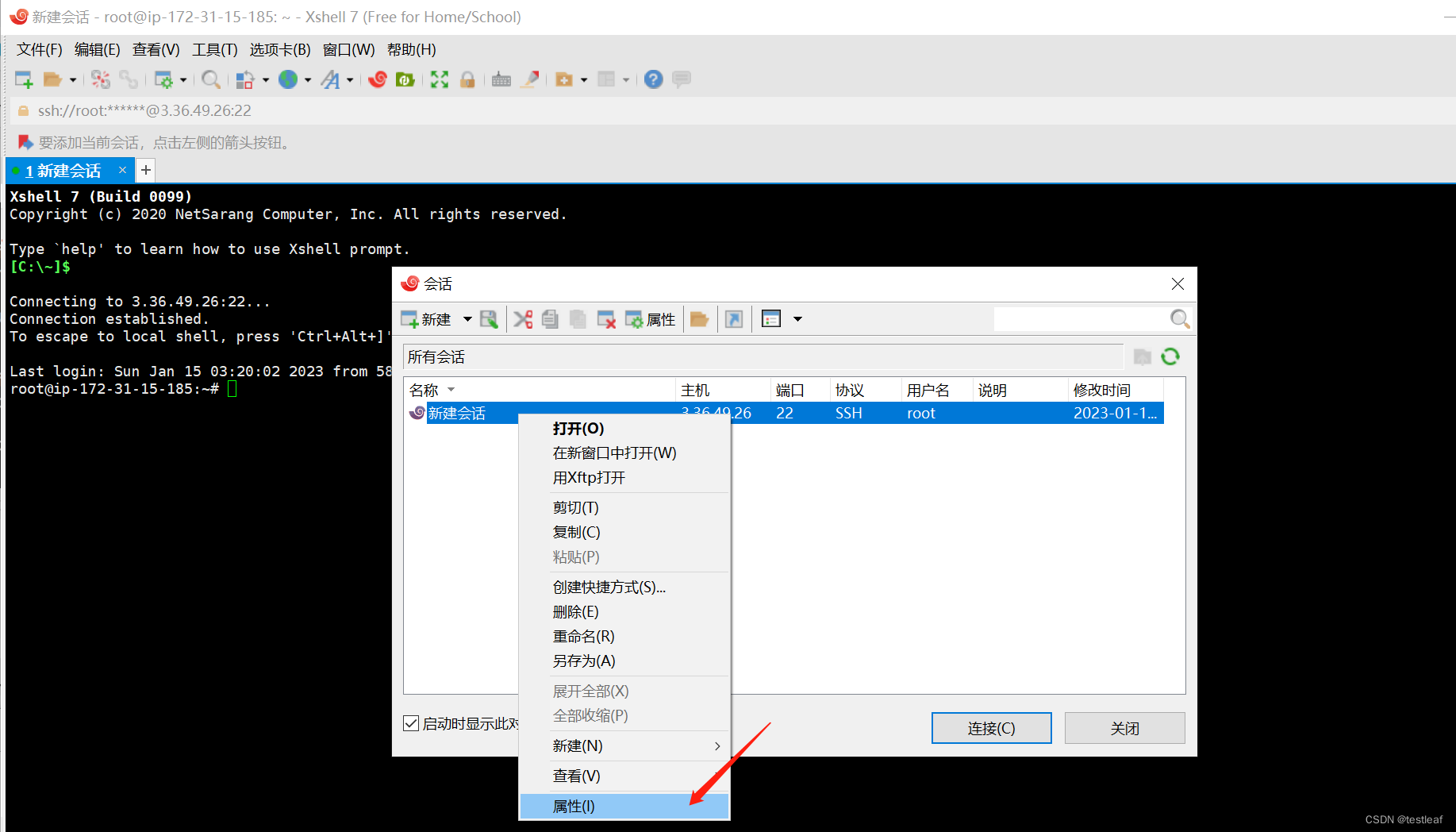Click the keyboard mapping icon
This screenshot has width=1456, height=832.
click(x=501, y=79)
